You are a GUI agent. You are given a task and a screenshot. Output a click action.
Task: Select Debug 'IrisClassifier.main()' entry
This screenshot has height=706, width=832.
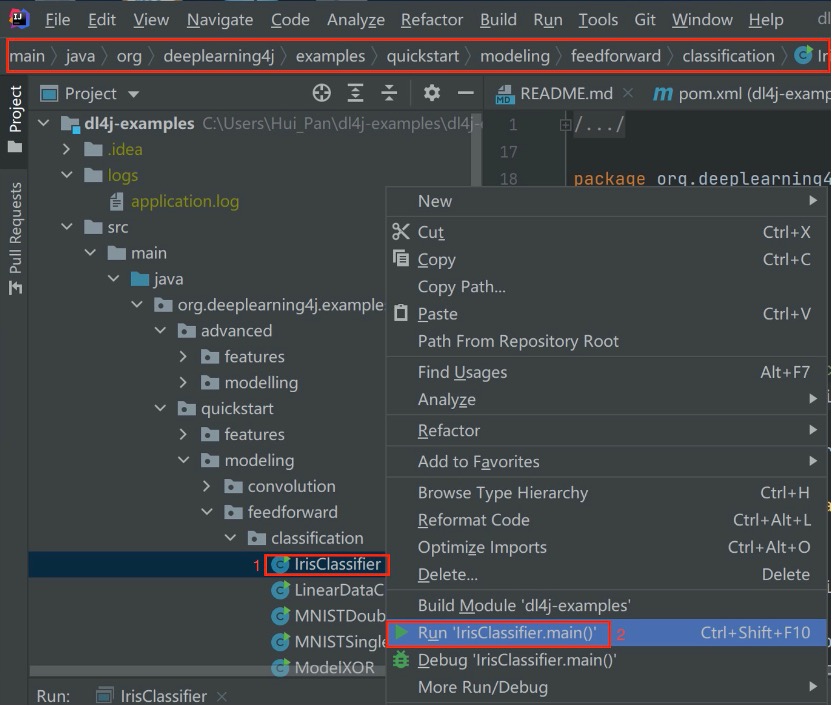pos(606,660)
